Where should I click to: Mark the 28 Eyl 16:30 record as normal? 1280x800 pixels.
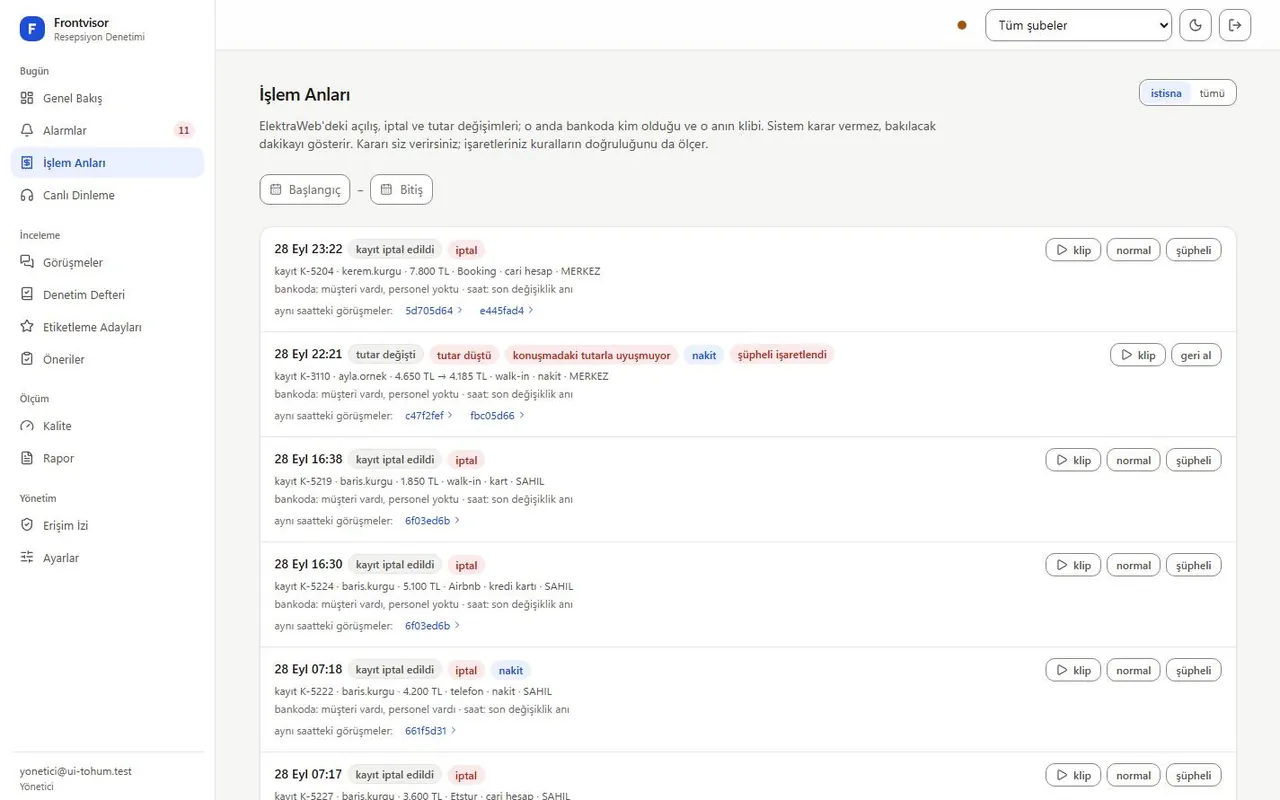1133,565
